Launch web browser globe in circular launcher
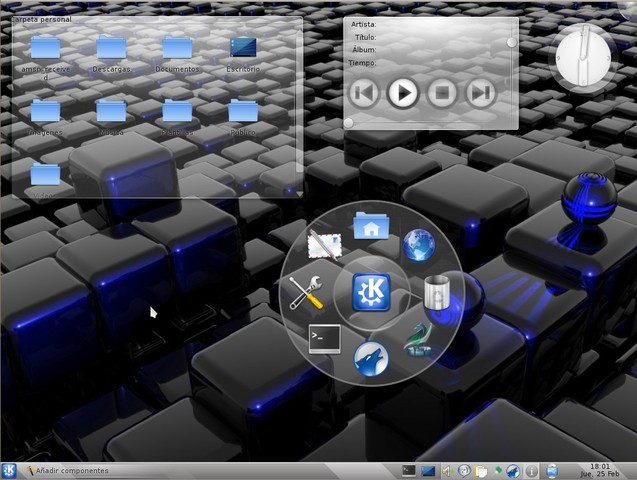Viewport: 637px width, 480px height. [x=419, y=245]
